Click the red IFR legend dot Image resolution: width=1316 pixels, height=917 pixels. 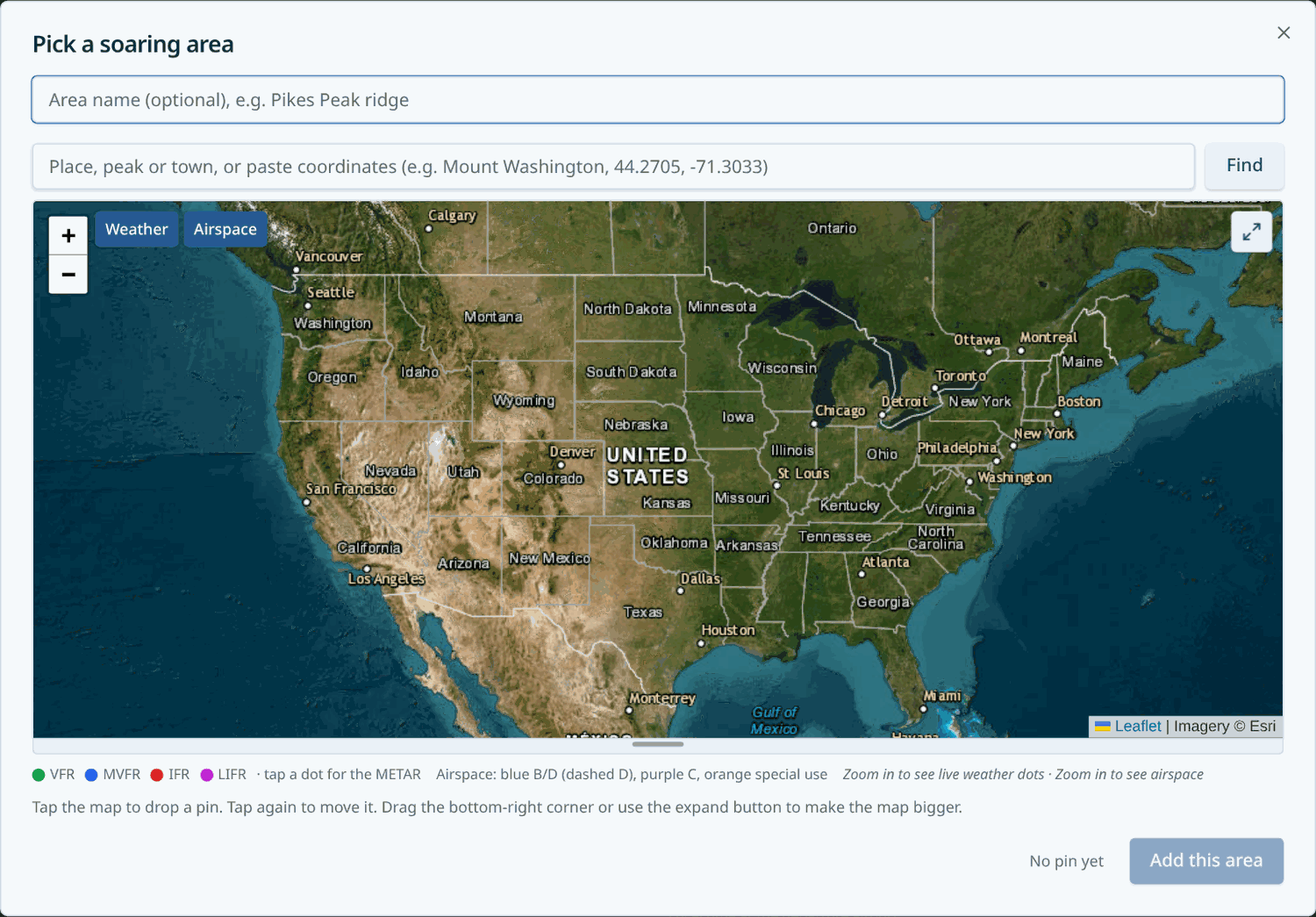157,775
